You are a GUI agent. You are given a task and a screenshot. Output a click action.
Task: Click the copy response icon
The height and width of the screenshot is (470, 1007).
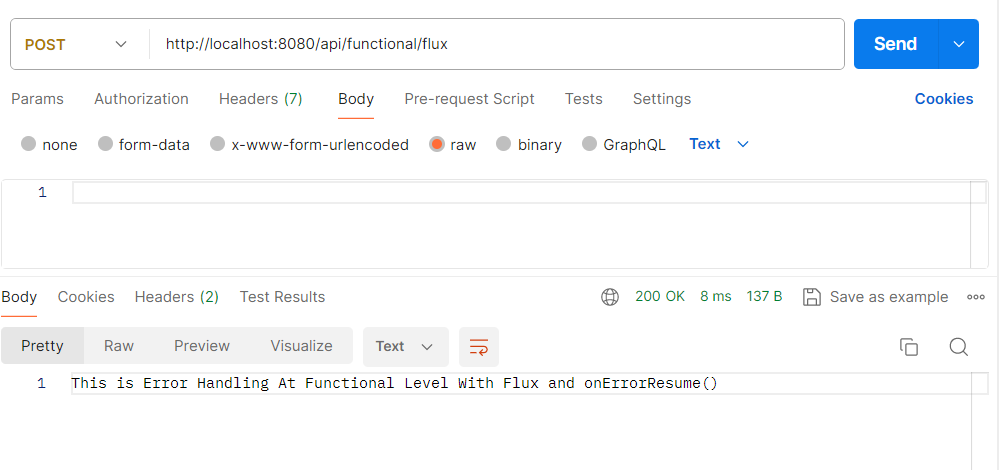(909, 347)
